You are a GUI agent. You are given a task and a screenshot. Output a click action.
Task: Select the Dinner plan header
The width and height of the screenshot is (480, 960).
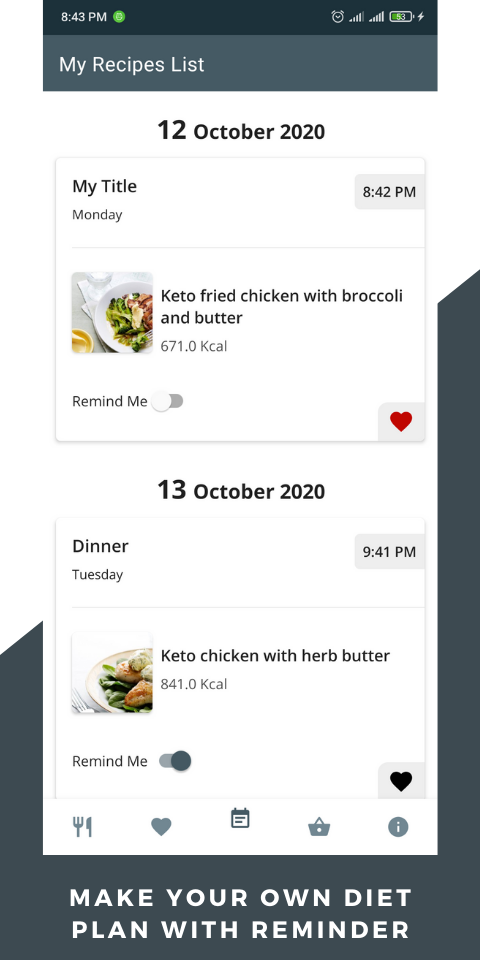100,546
